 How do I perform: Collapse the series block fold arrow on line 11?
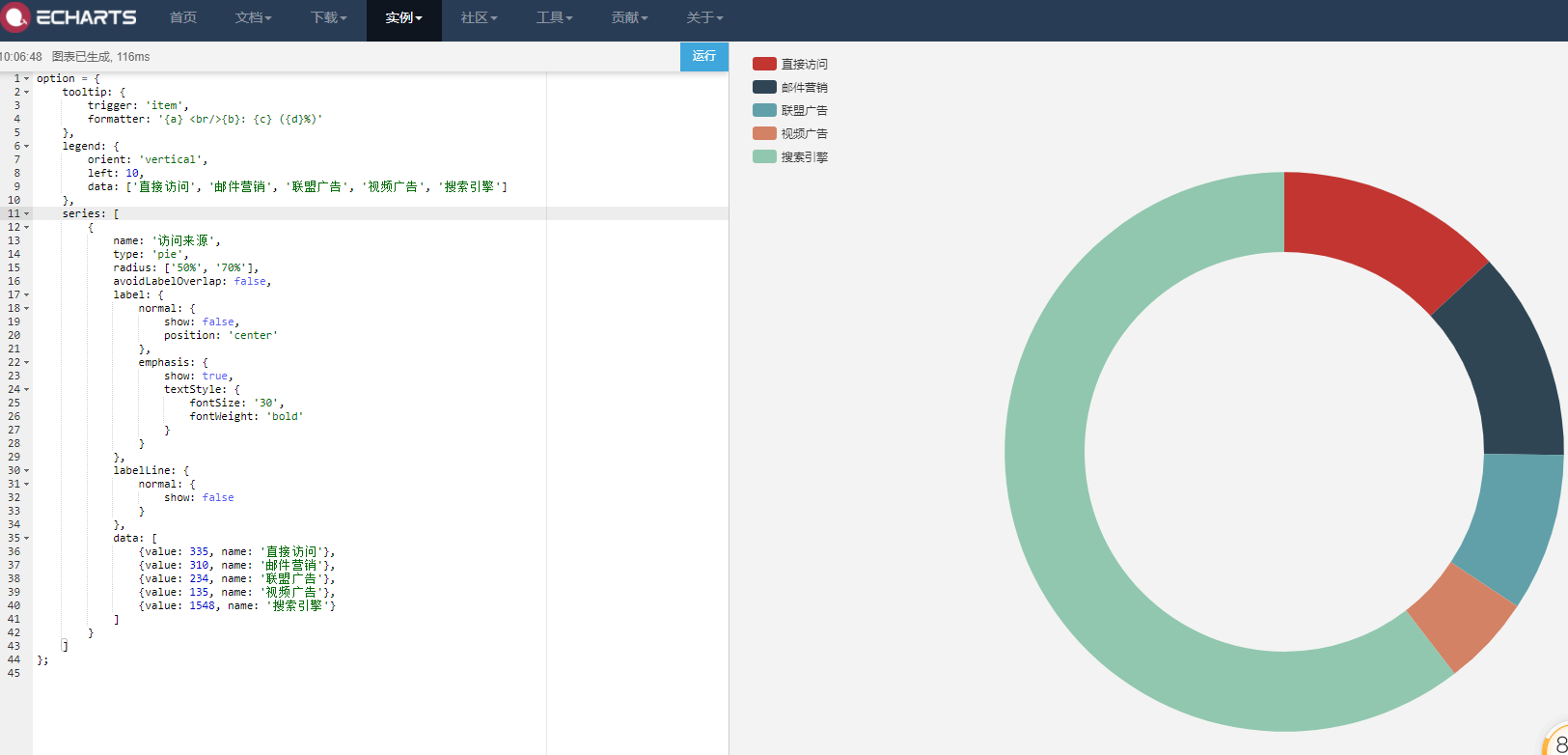[27, 214]
